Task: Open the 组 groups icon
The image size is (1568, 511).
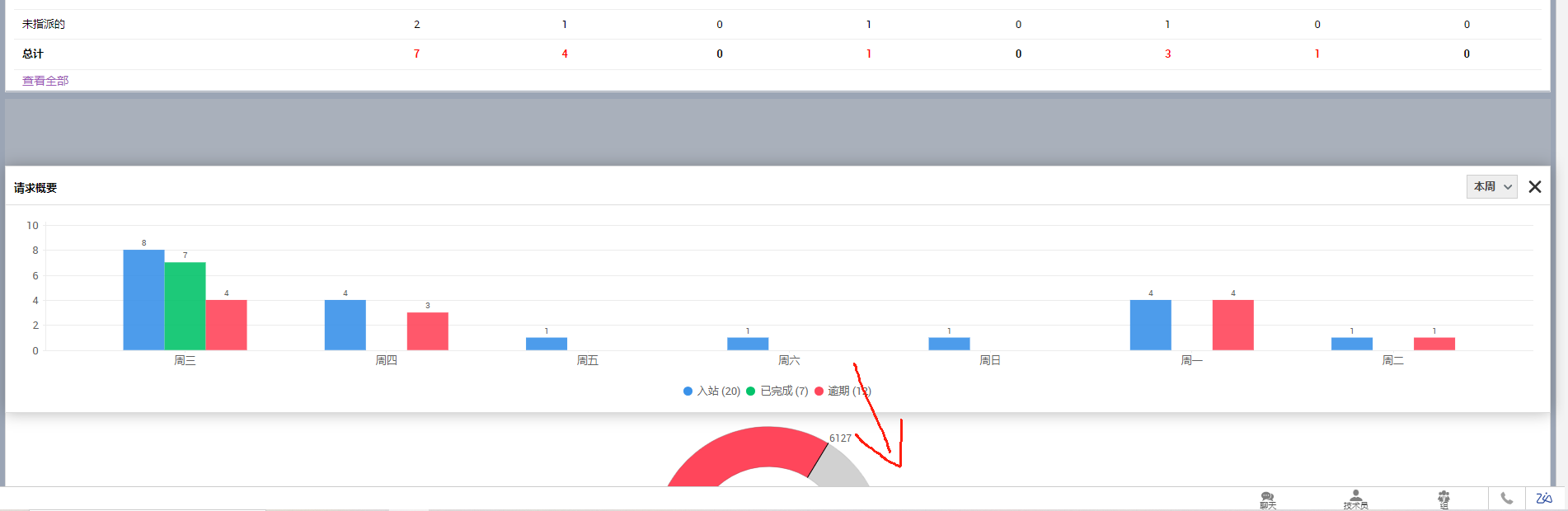Action: (x=1444, y=499)
